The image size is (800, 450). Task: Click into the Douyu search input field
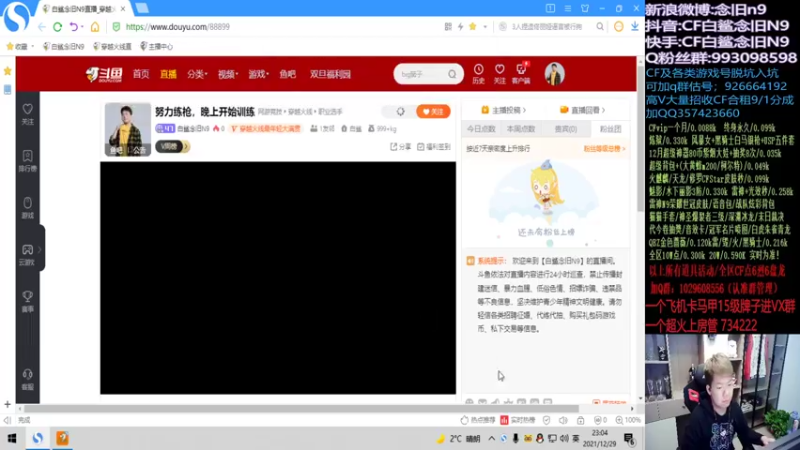point(421,74)
